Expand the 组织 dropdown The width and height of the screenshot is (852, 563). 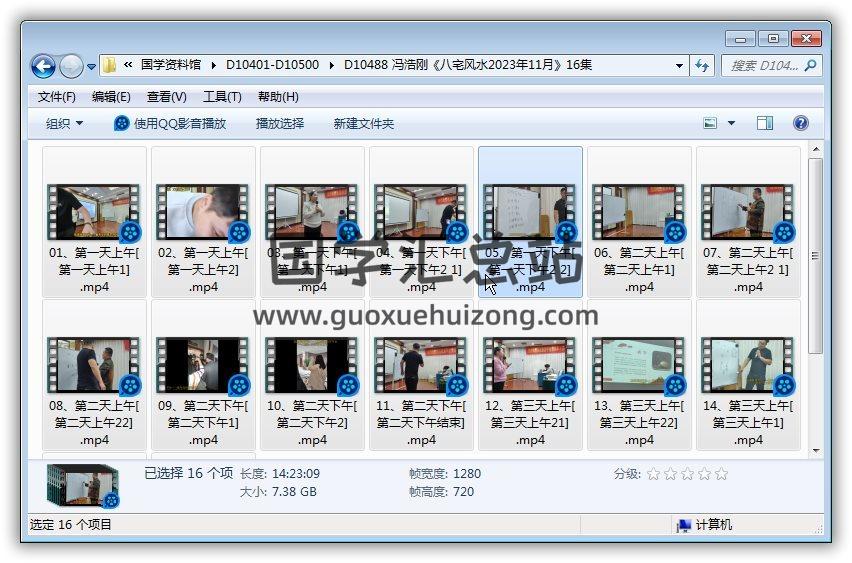[65, 123]
